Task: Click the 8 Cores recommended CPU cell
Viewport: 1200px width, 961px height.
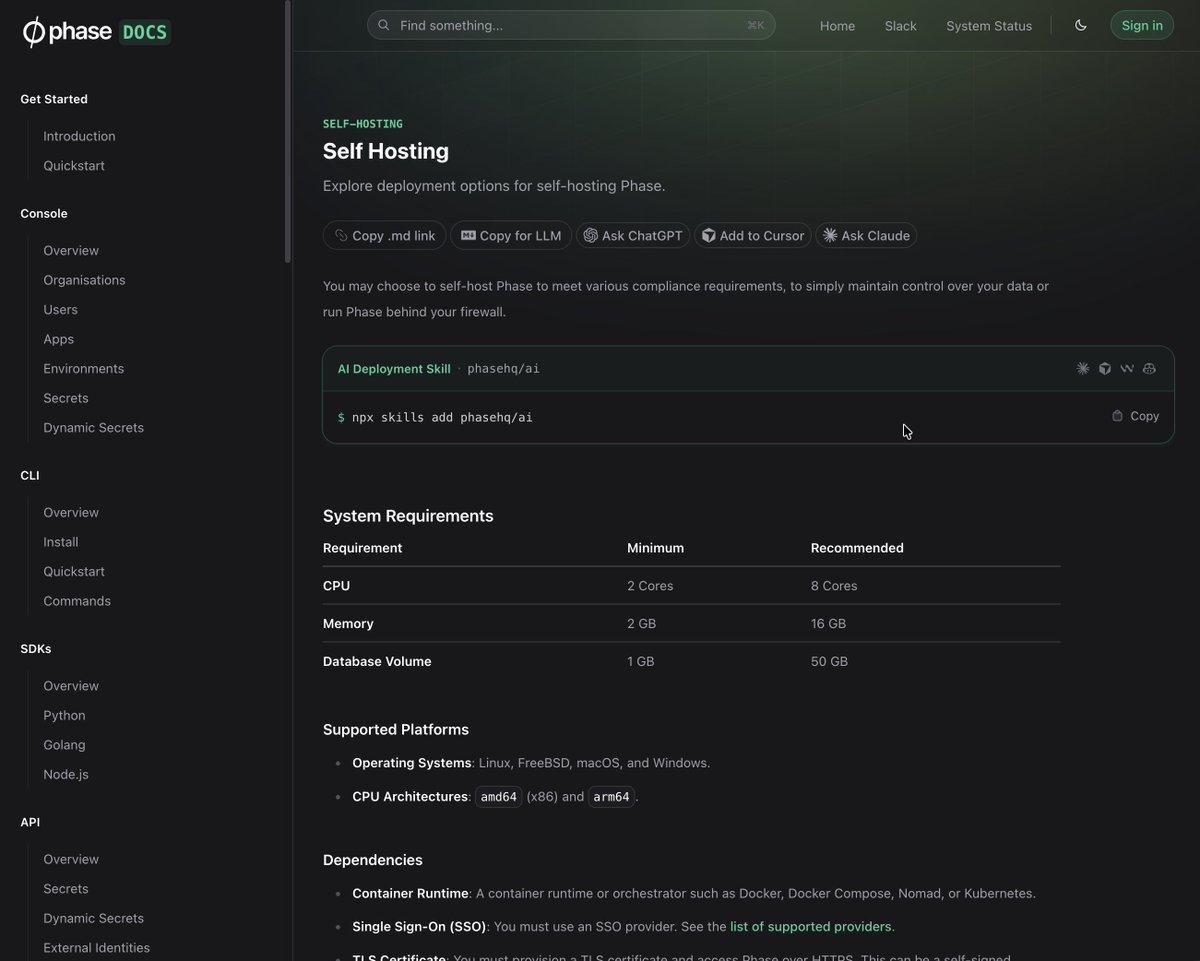Action: click(834, 586)
